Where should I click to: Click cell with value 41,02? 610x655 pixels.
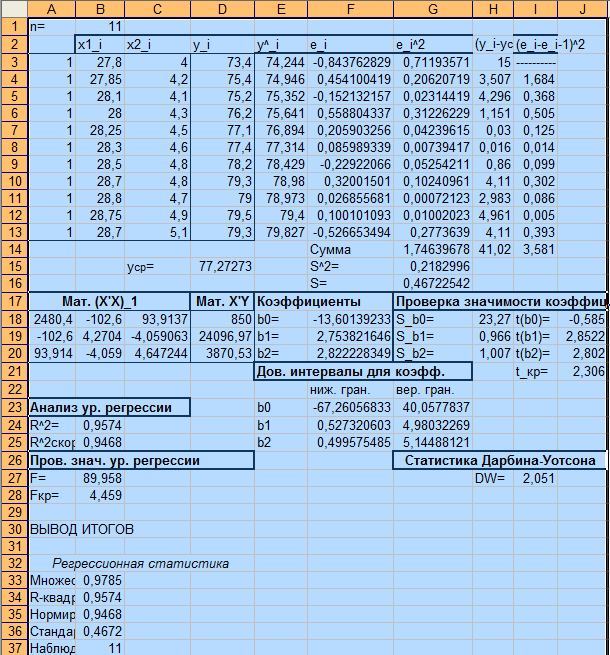(493, 249)
